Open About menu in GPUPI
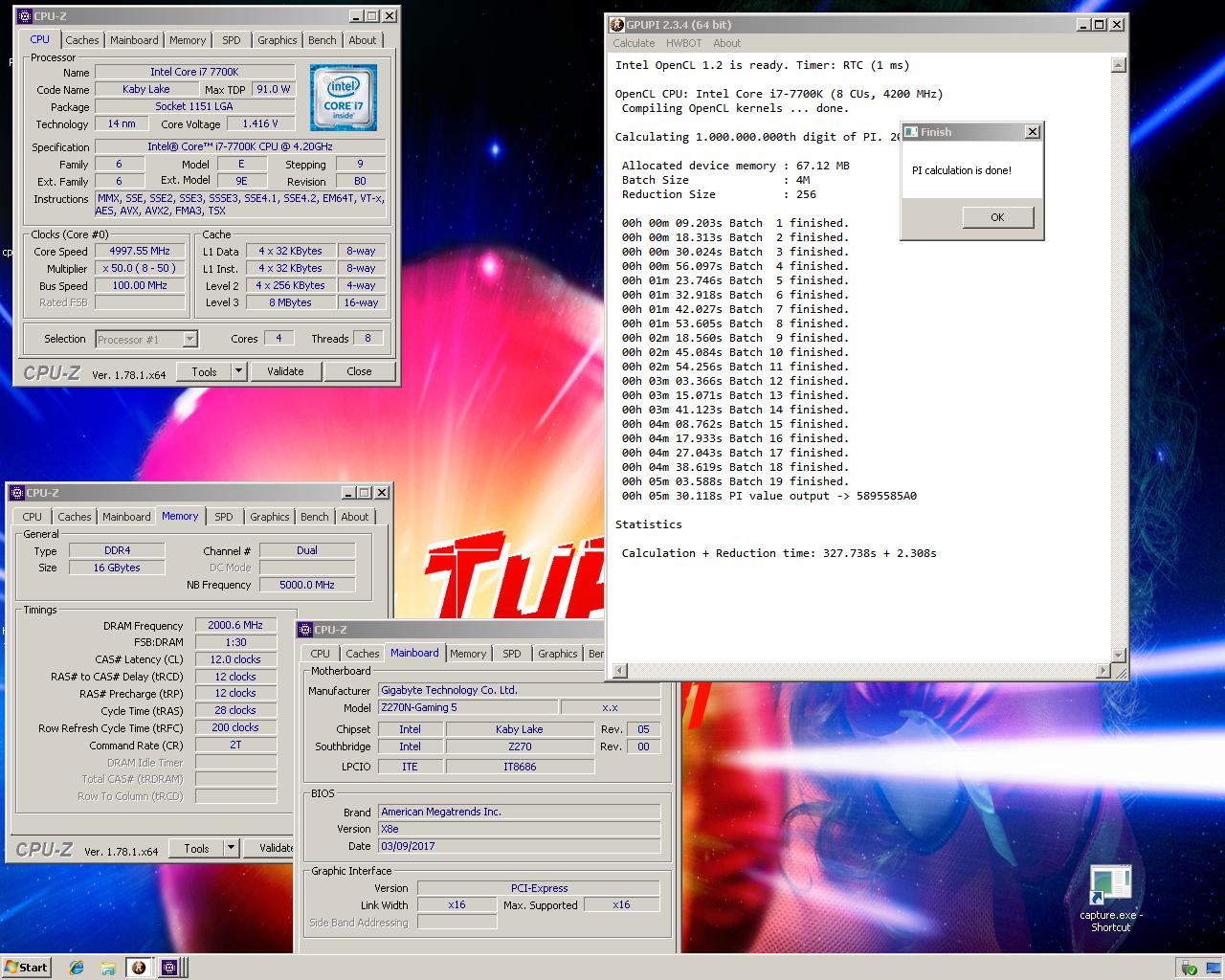 [x=726, y=43]
